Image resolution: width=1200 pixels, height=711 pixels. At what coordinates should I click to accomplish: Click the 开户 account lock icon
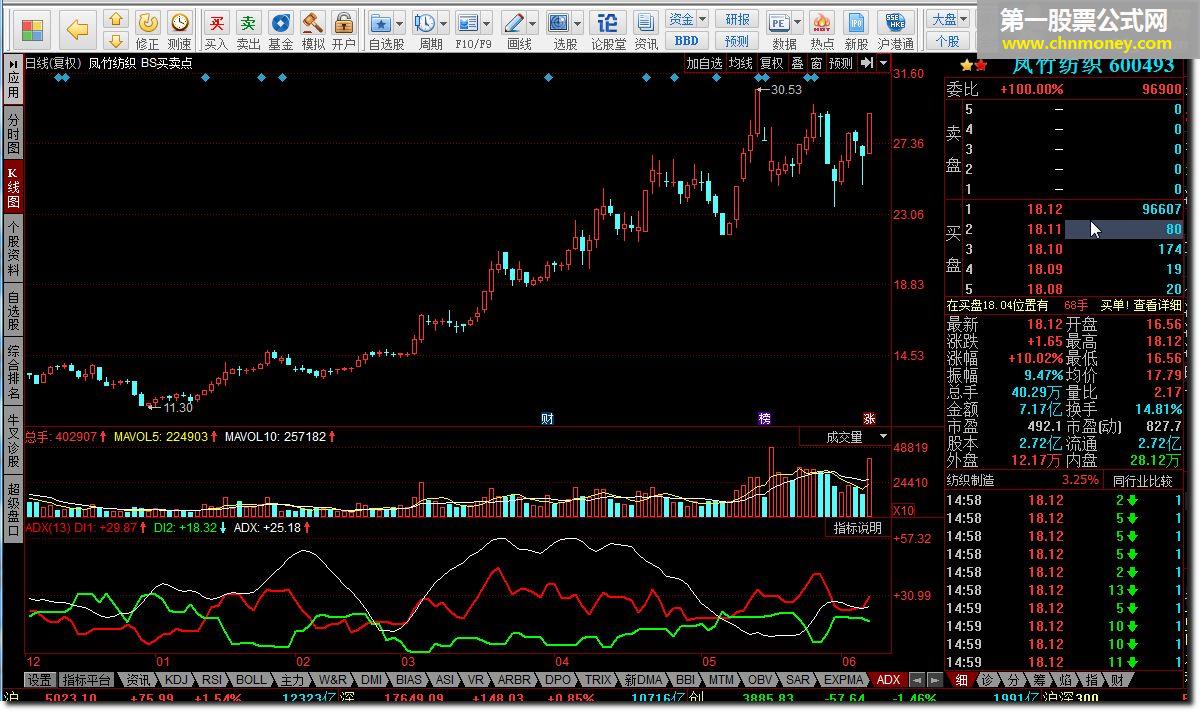point(344,30)
